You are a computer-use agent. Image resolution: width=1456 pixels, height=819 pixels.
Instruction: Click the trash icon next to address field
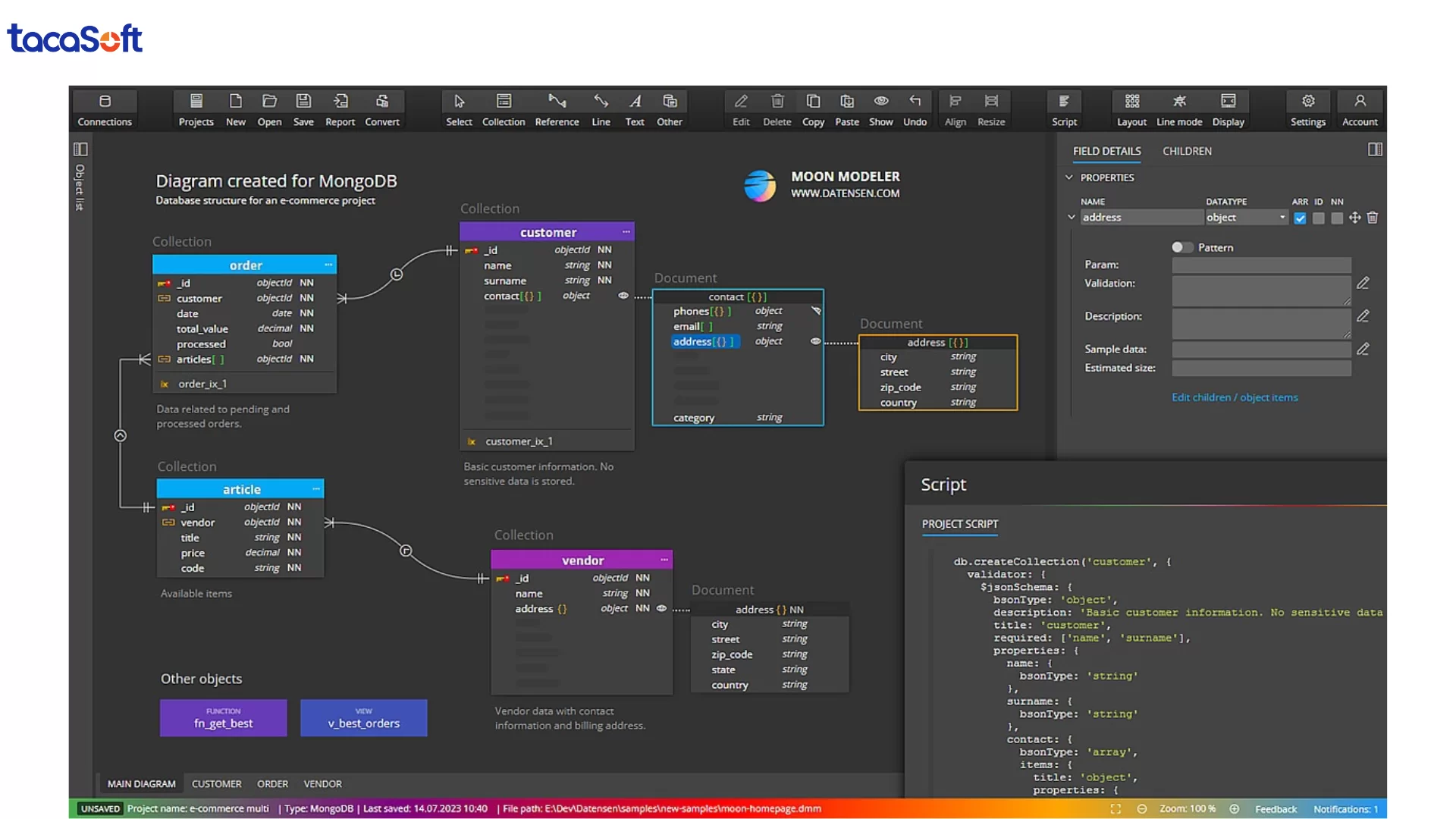point(1373,218)
